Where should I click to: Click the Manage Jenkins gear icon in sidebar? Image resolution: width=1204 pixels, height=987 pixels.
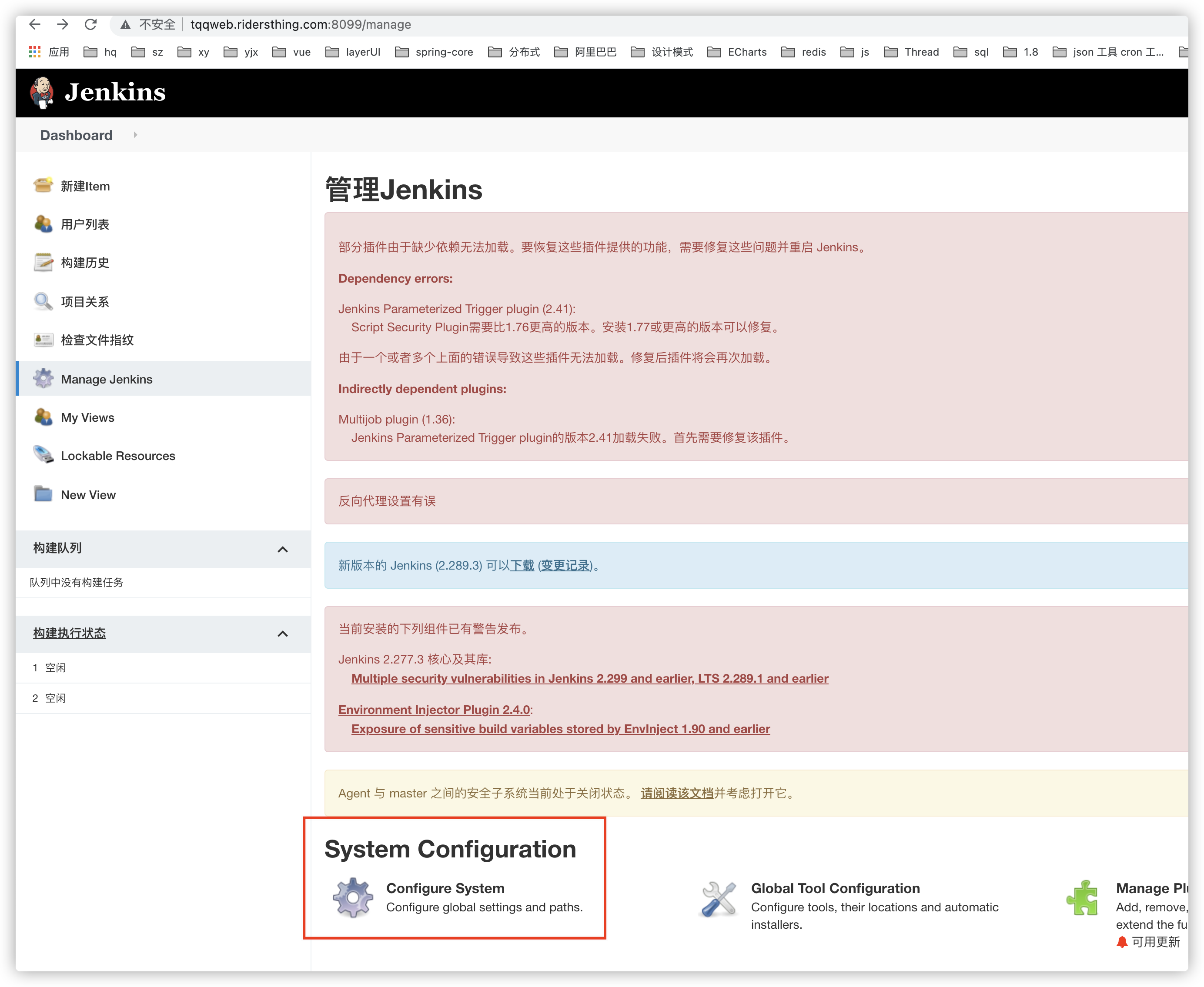pos(43,378)
